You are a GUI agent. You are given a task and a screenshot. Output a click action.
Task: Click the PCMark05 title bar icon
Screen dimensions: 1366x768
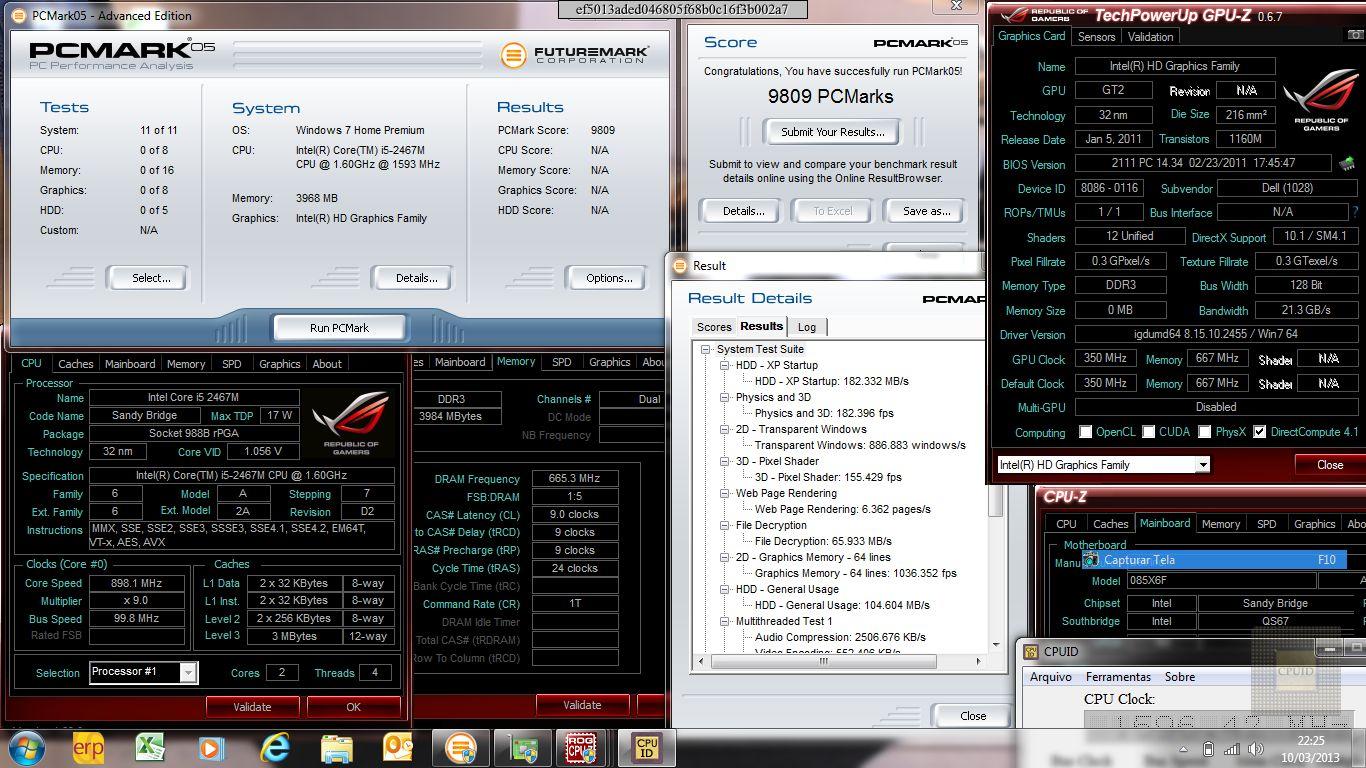point(18,15)
